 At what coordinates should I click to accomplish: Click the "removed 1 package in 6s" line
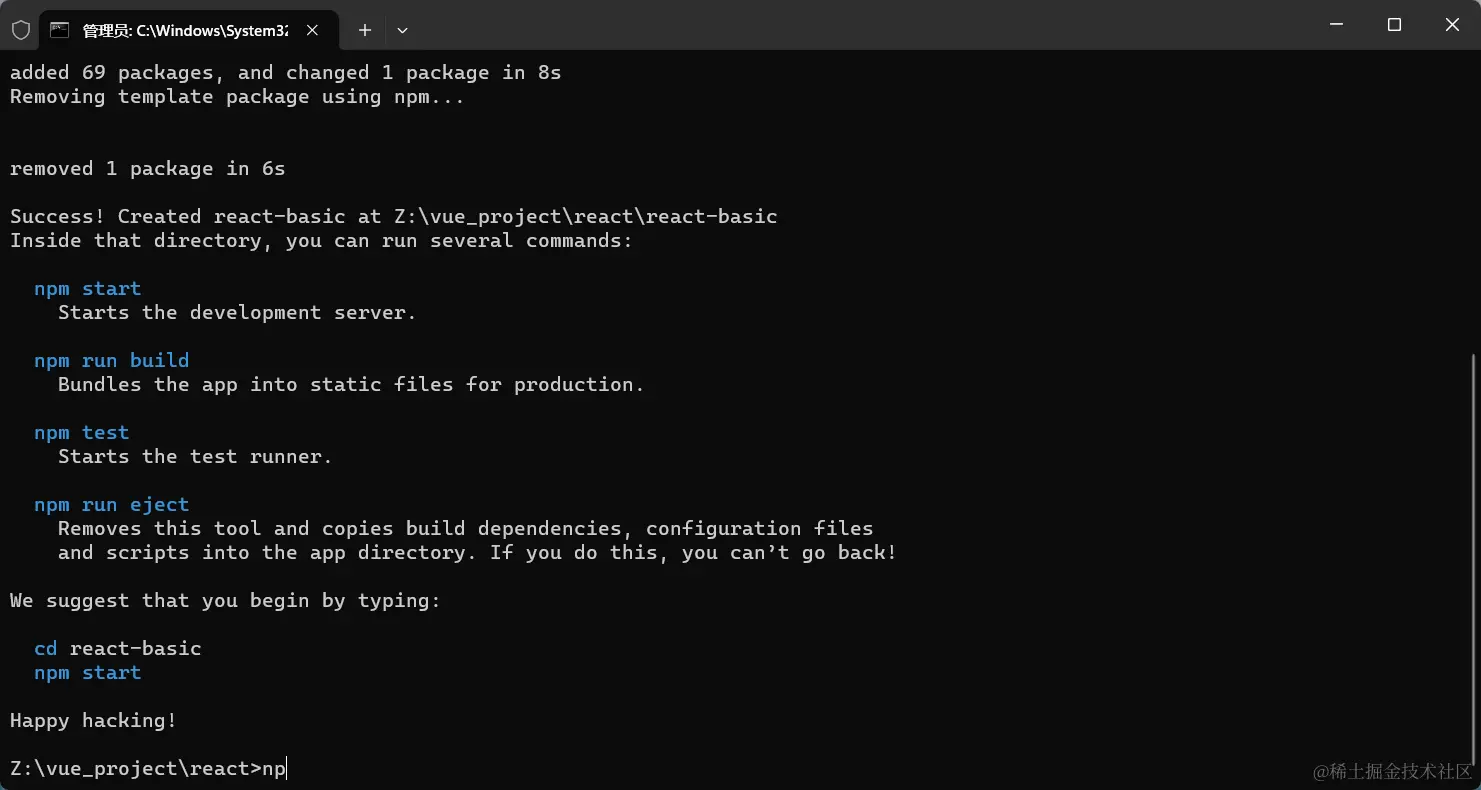coord(148,168)
